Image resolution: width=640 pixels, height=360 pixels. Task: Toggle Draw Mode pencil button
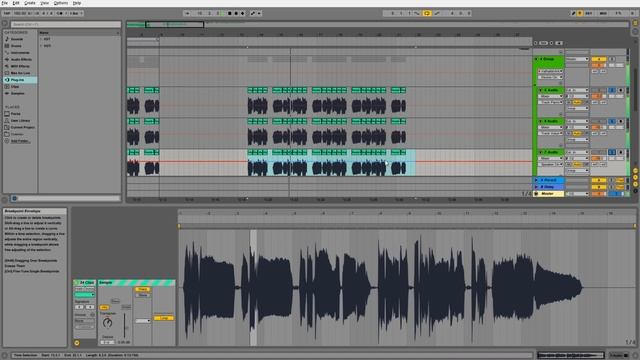(x=573, y=13)
